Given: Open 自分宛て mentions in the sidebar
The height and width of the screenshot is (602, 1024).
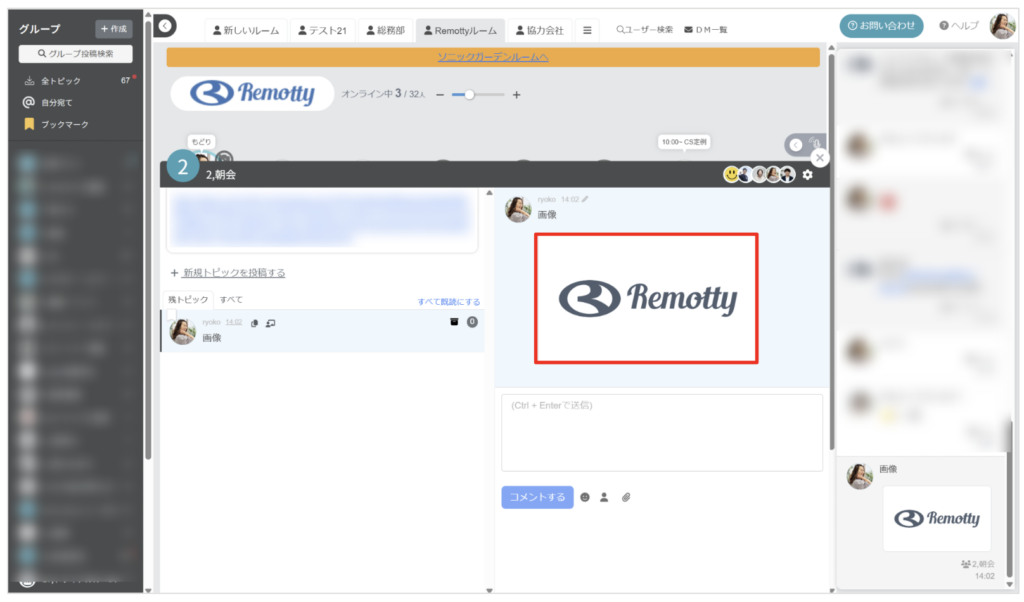Looking at the screenshot, I should pyautogui.click(x=57, y=103).
